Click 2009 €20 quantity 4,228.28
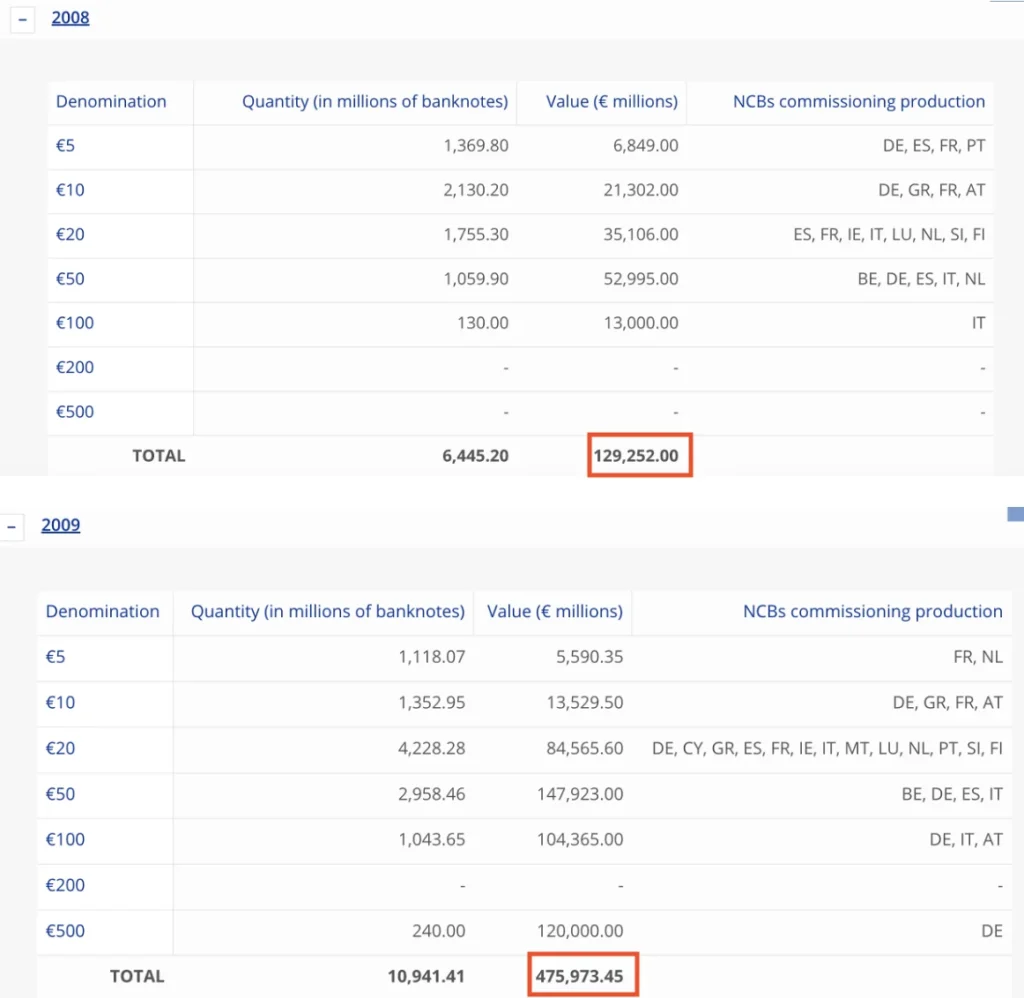Screen dimensions: 1024x998 pyautogui.click(x=432, y=748)
